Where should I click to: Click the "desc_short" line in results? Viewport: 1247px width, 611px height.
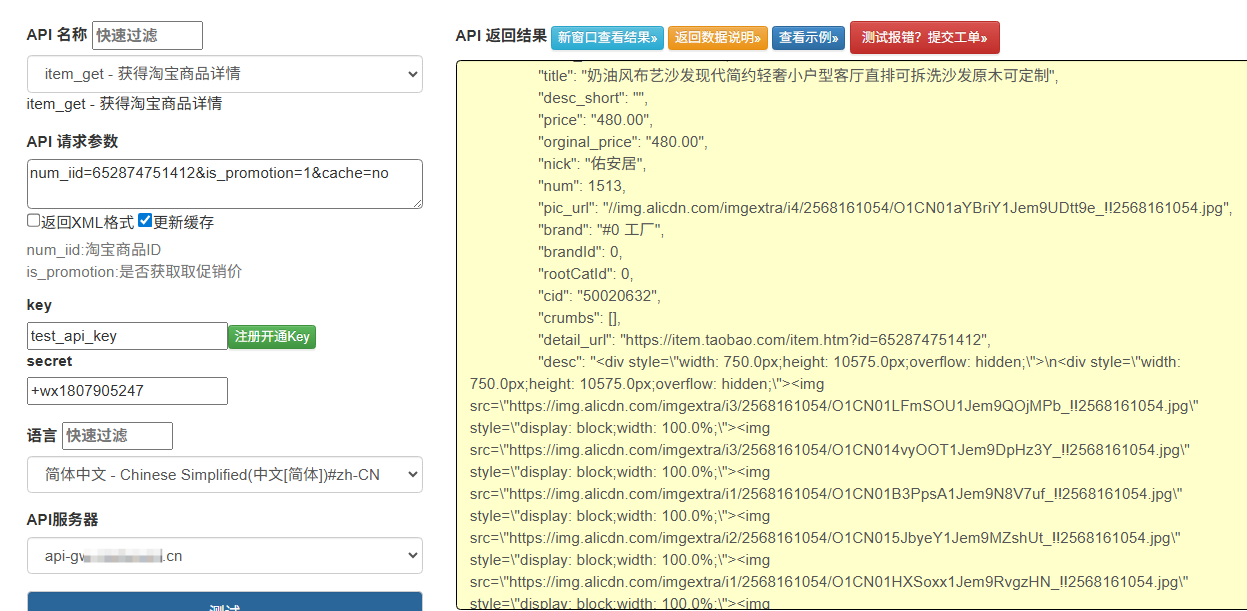coord(593,97)
